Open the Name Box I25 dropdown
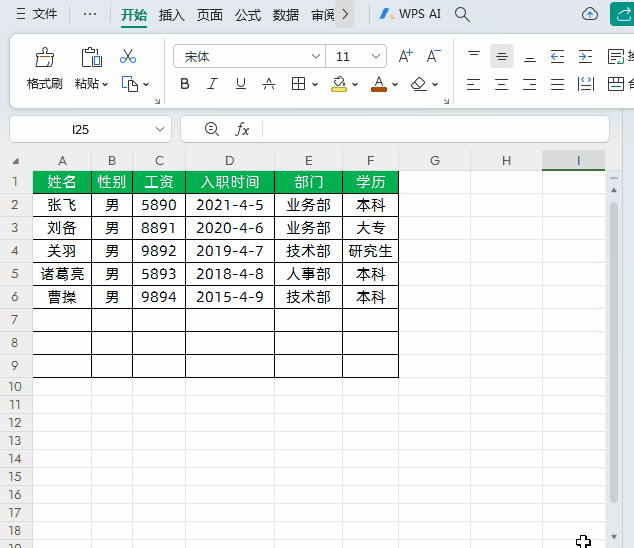Image resolution: width=634 pixels, height=548 pixels. pos(160,129)
